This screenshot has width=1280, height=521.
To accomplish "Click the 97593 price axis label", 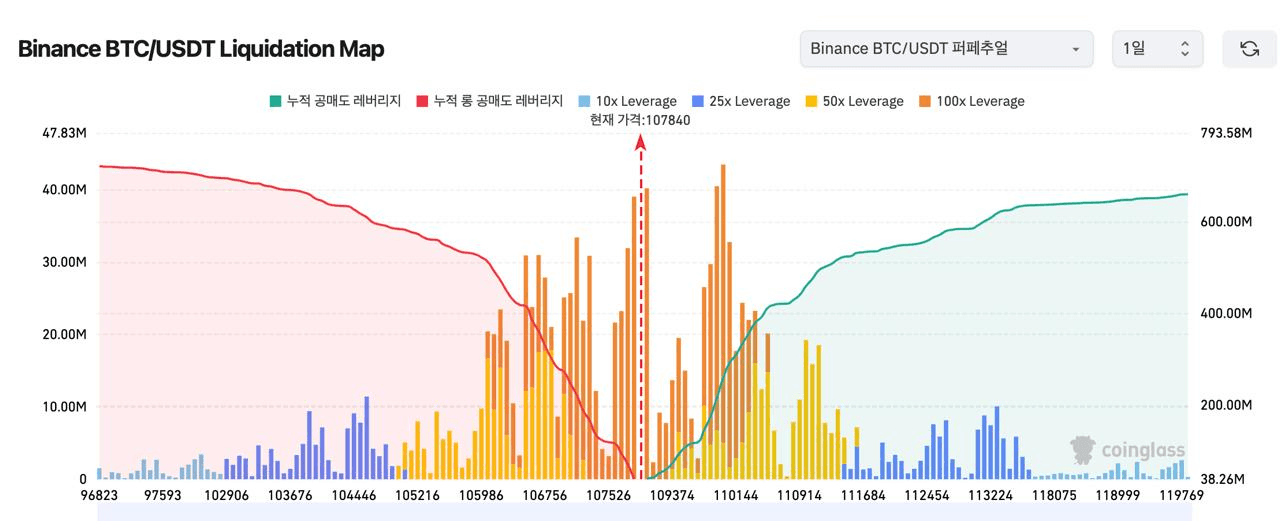I will (x=163, y=495).
